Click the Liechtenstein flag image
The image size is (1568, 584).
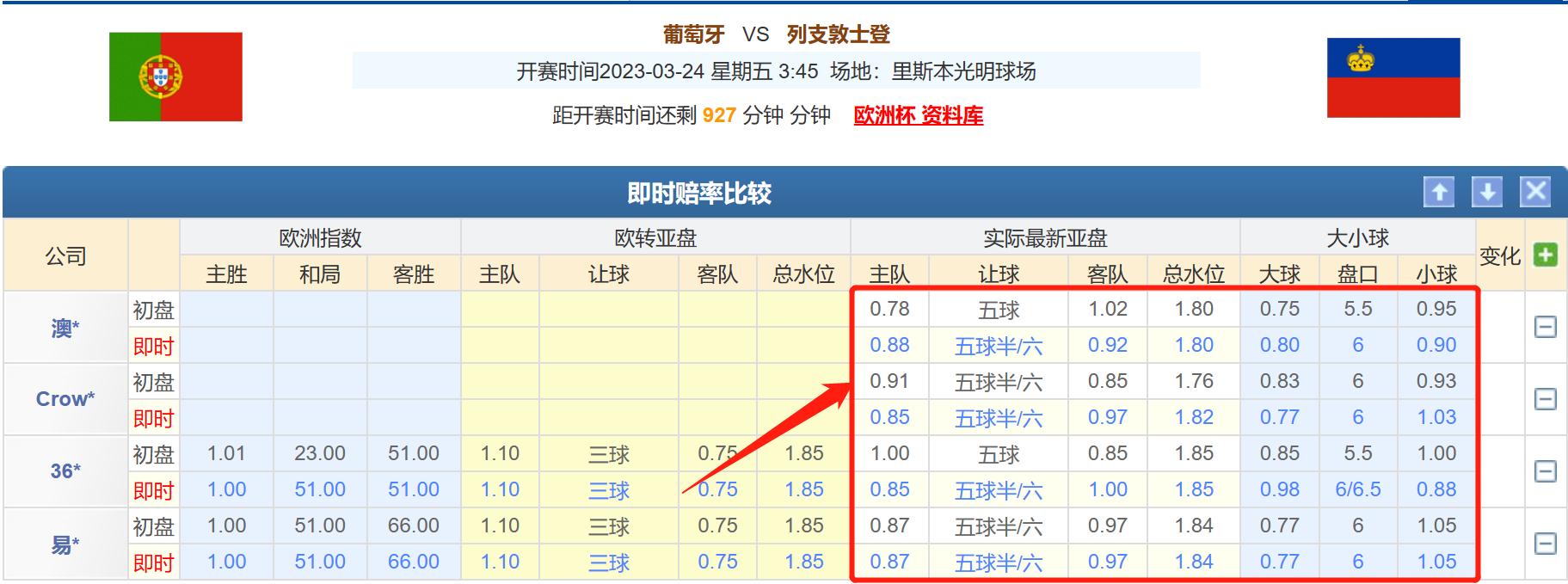point(1393,77)
